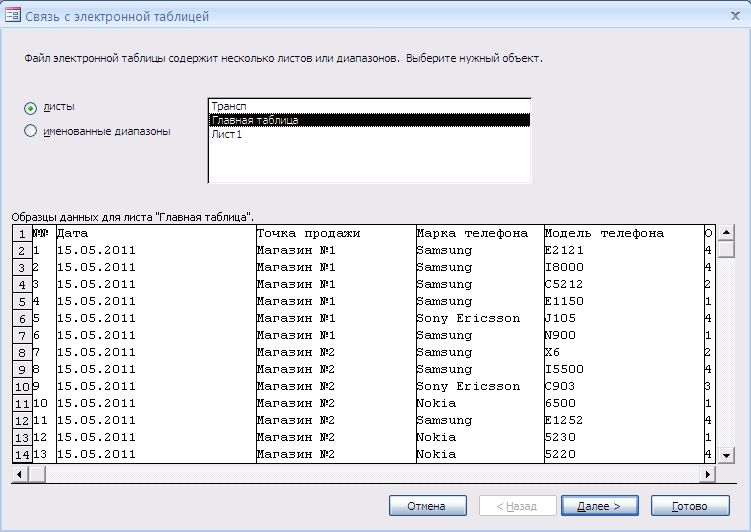Click the horizontal scrollbar thumb
The width and height of the screenshot is (751, 532).
[37, 475]
